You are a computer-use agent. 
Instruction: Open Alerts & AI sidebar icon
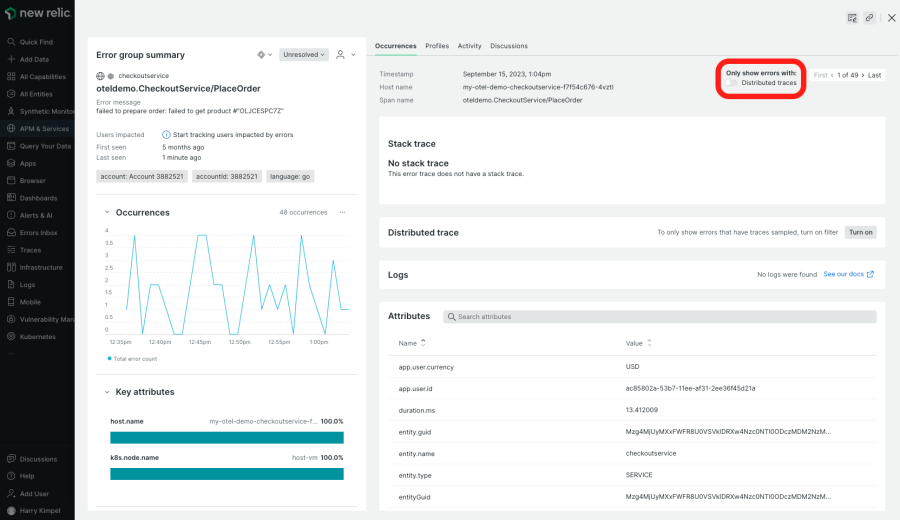tap(11, 215)
